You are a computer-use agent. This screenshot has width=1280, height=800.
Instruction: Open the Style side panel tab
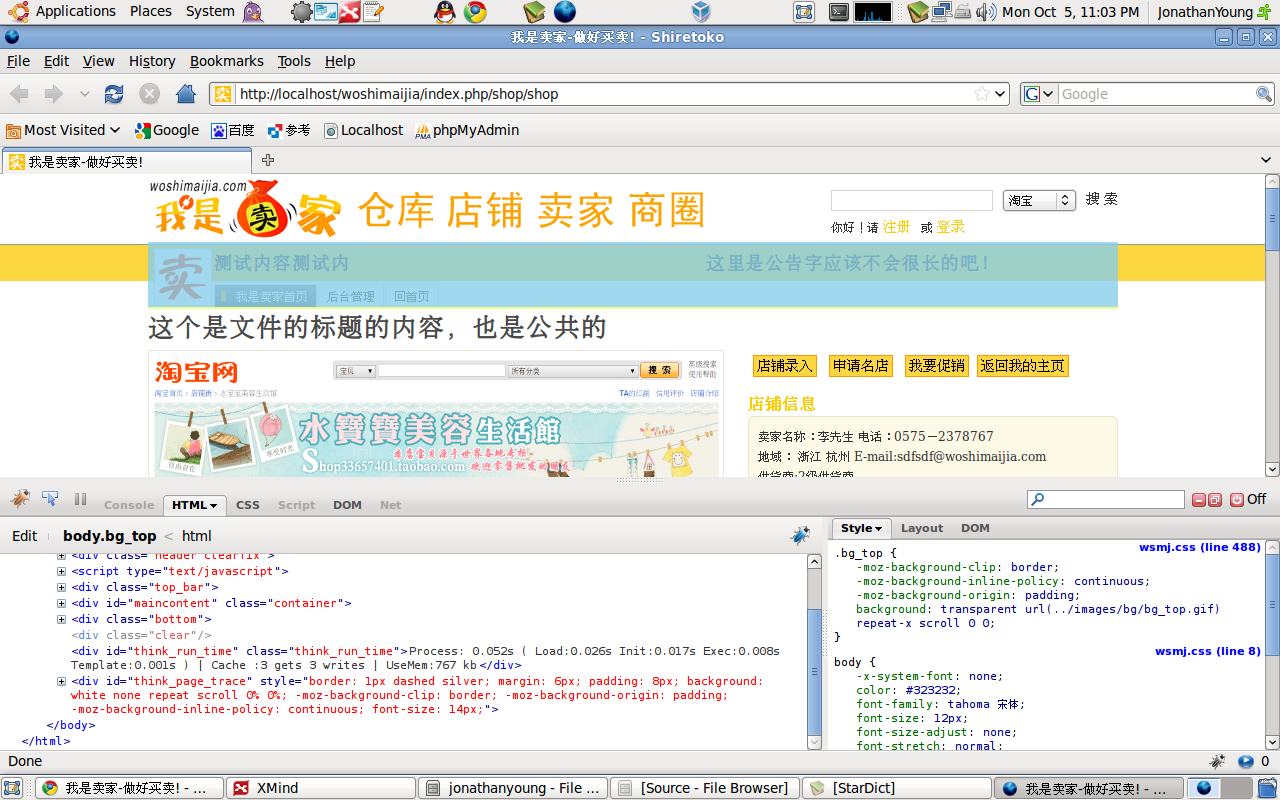click(x=861, y=528)
